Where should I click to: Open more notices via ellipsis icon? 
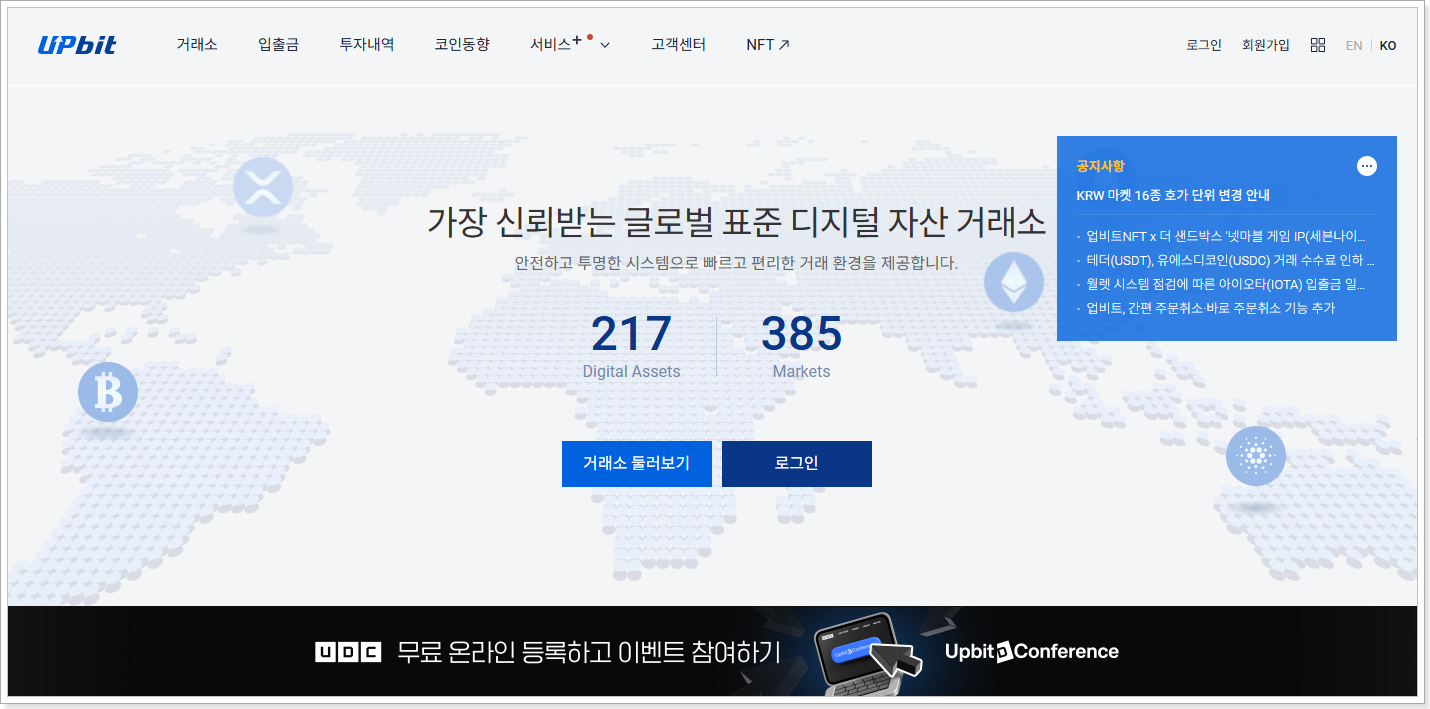1367,166
